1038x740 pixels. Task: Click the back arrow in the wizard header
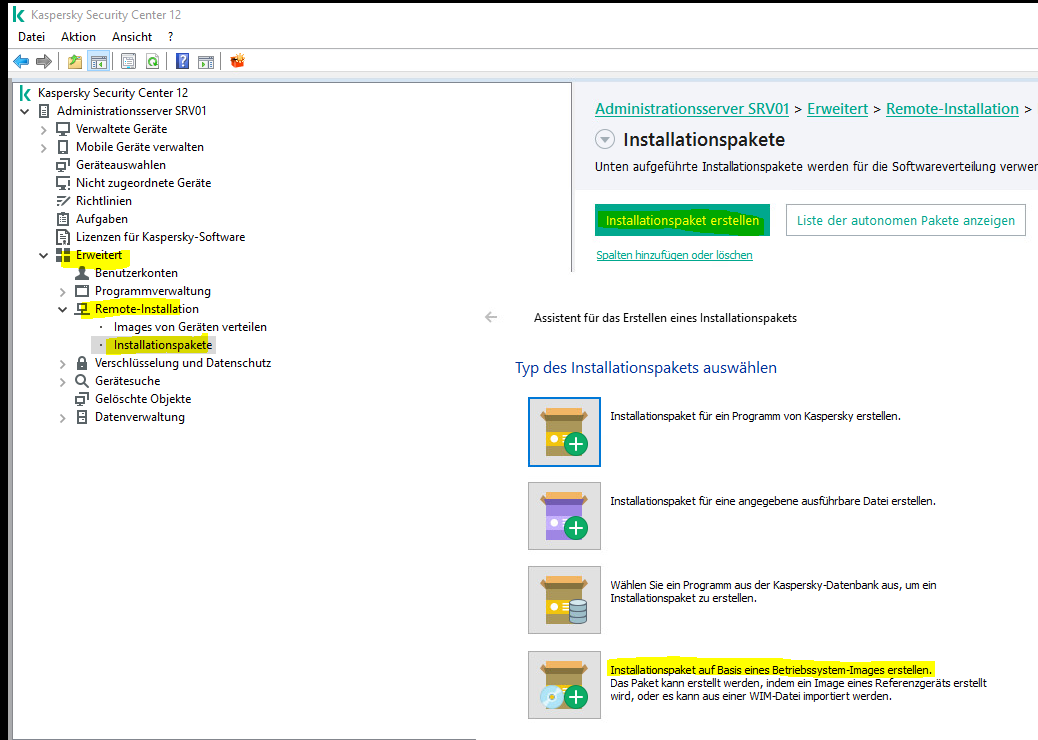pos(491,317)
